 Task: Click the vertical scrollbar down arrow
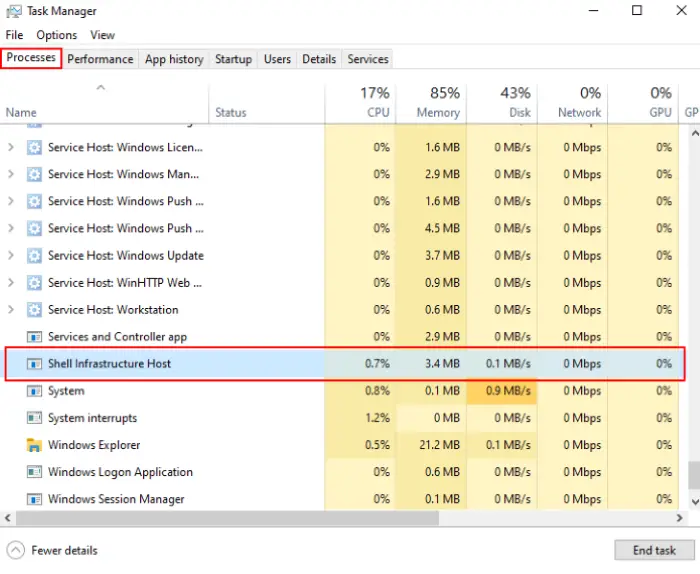[695, 502]
